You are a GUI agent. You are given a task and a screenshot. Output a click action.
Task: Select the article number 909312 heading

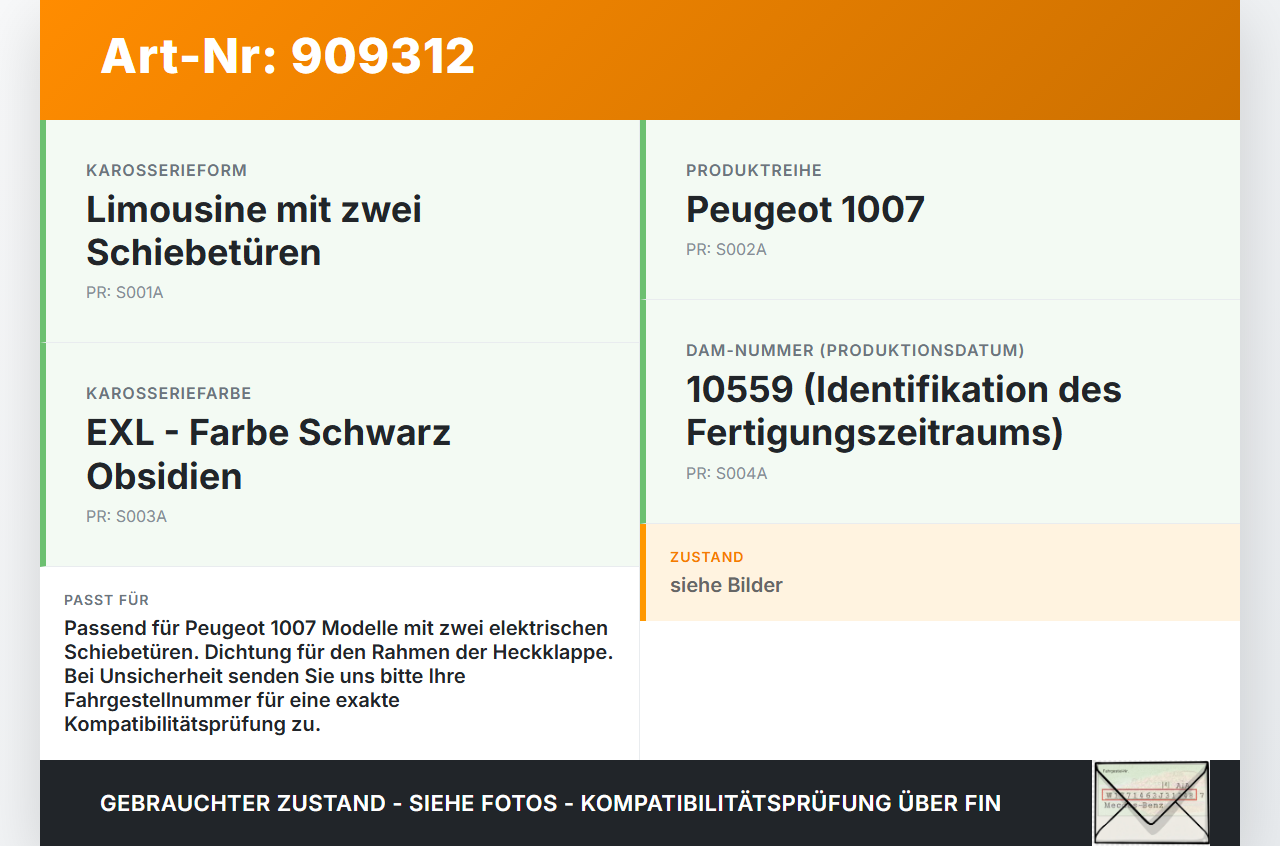click(x=288, y=56)
